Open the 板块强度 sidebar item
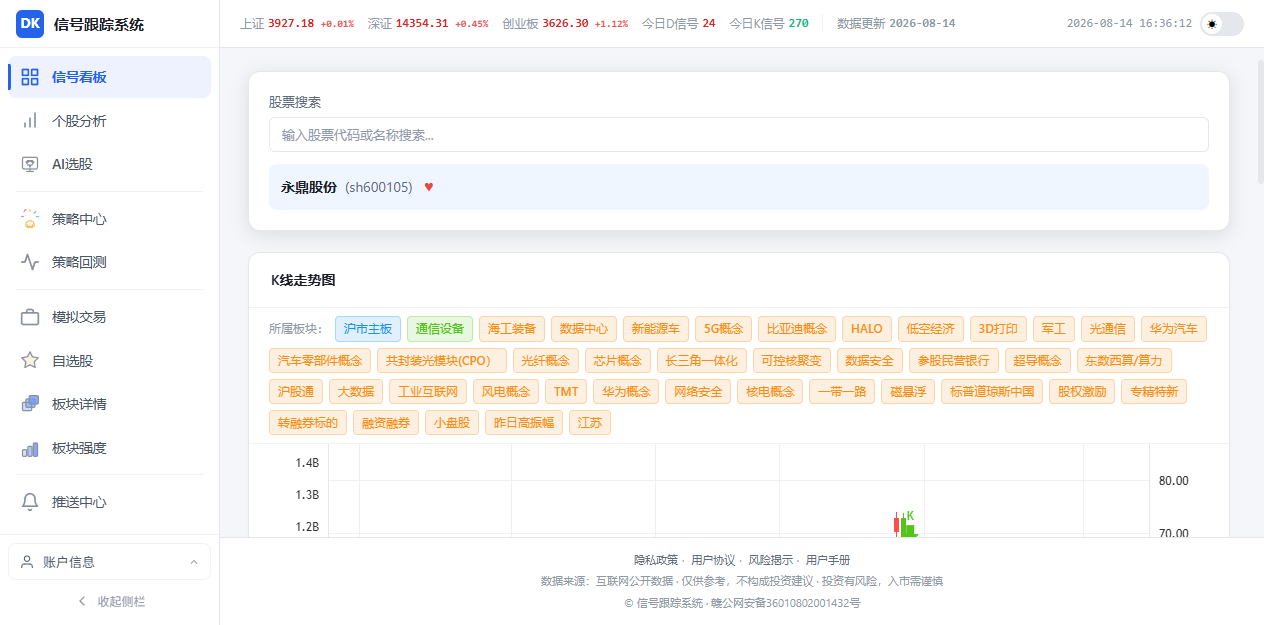This screenshot has width=1264, height=625. click(x=109, y=448)
